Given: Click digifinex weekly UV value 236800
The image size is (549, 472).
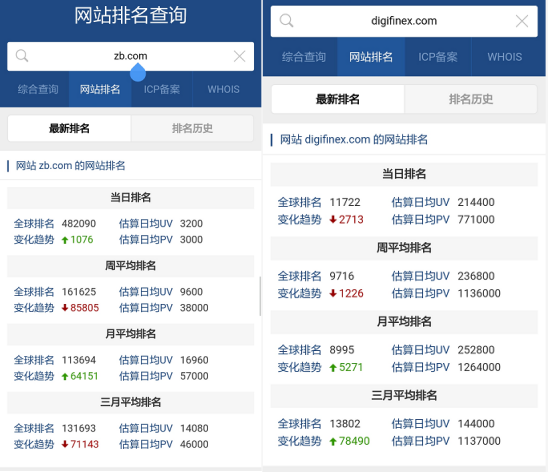Looking at the screenshot, I should point(476,276).
